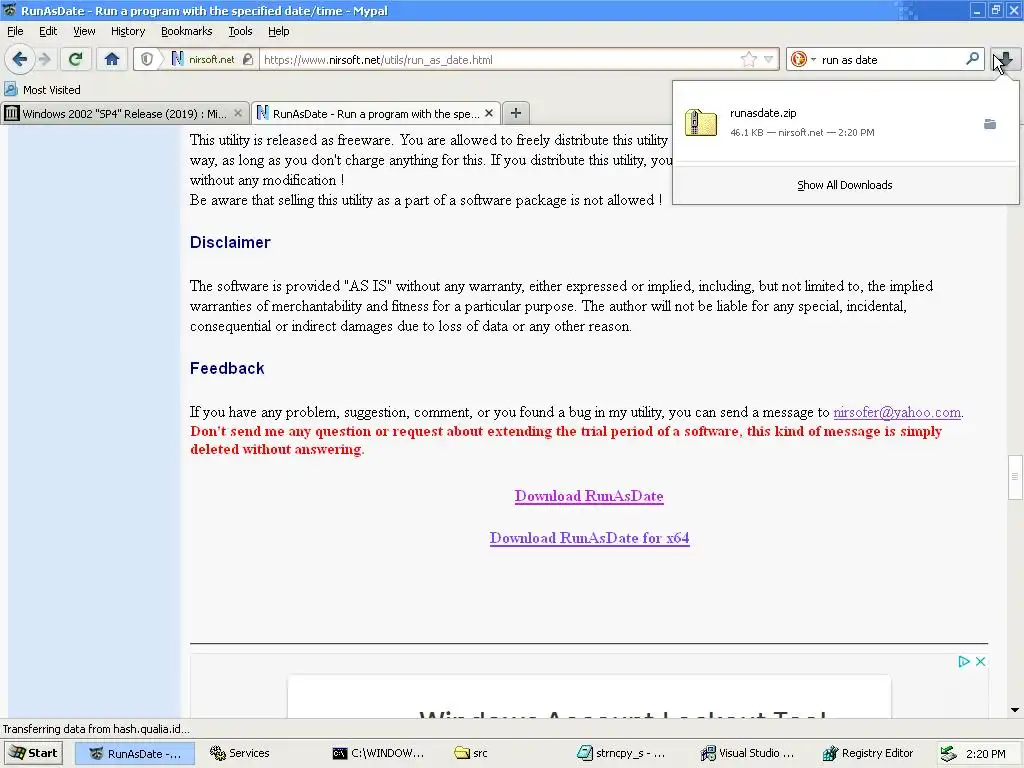This screenshot has height=768, width=1024.
Task: Select the RunAsDate tab
Action: pos(376,114)
